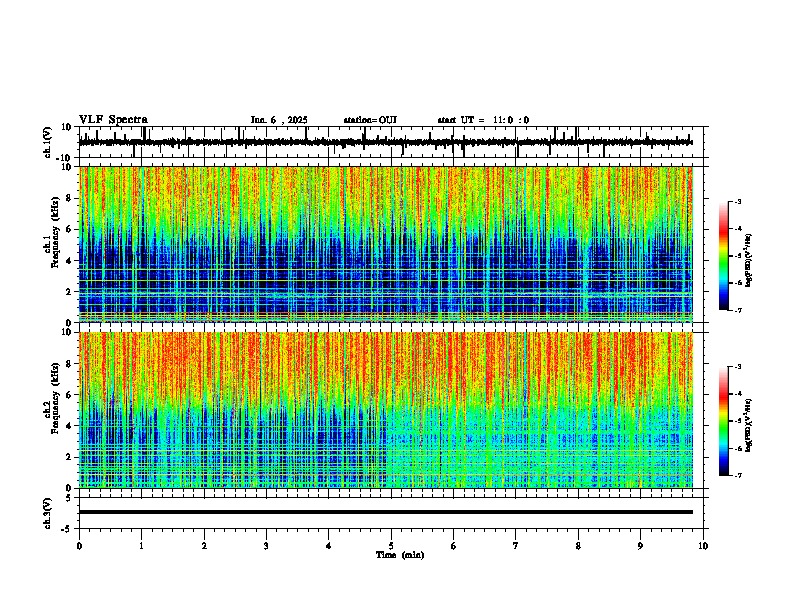Click time axis tick label "10"
The width and height of the screenshot is (792, 612).
(703, 546)
